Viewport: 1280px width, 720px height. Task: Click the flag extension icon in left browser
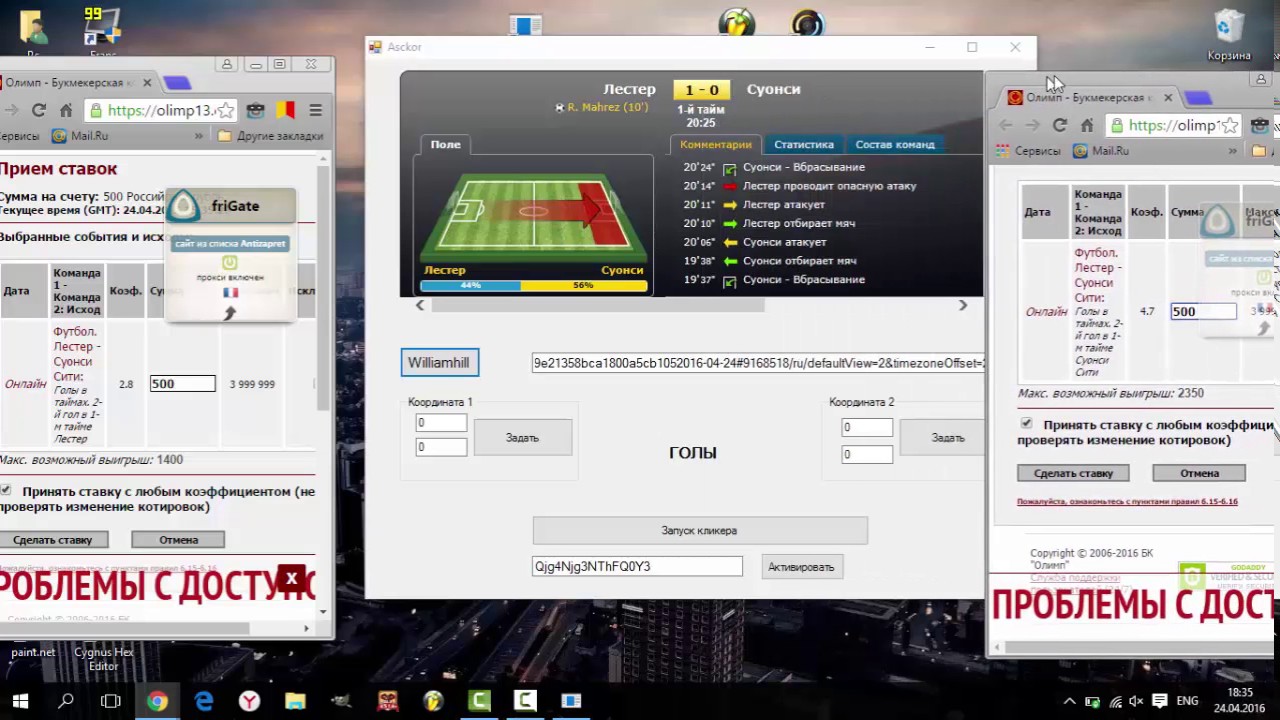(x=285, y=110)
